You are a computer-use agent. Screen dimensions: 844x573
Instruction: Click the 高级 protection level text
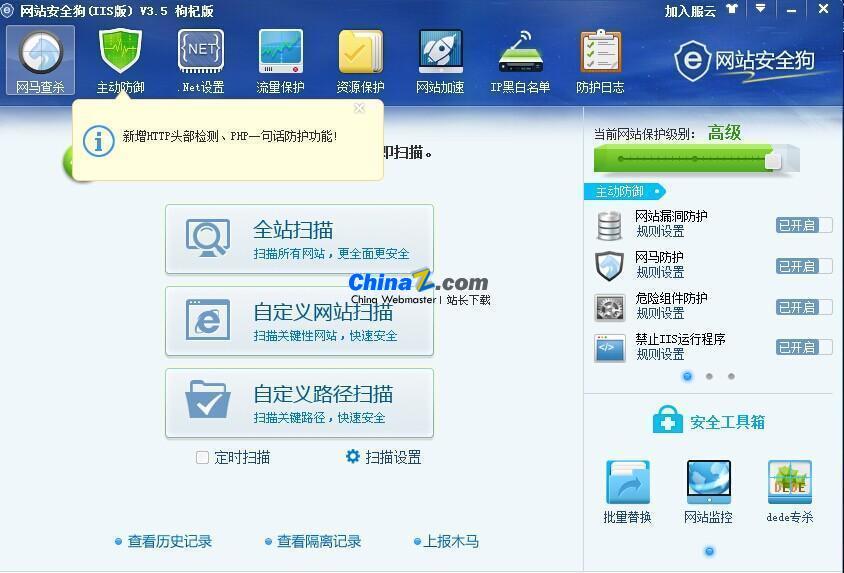point(725,132)
